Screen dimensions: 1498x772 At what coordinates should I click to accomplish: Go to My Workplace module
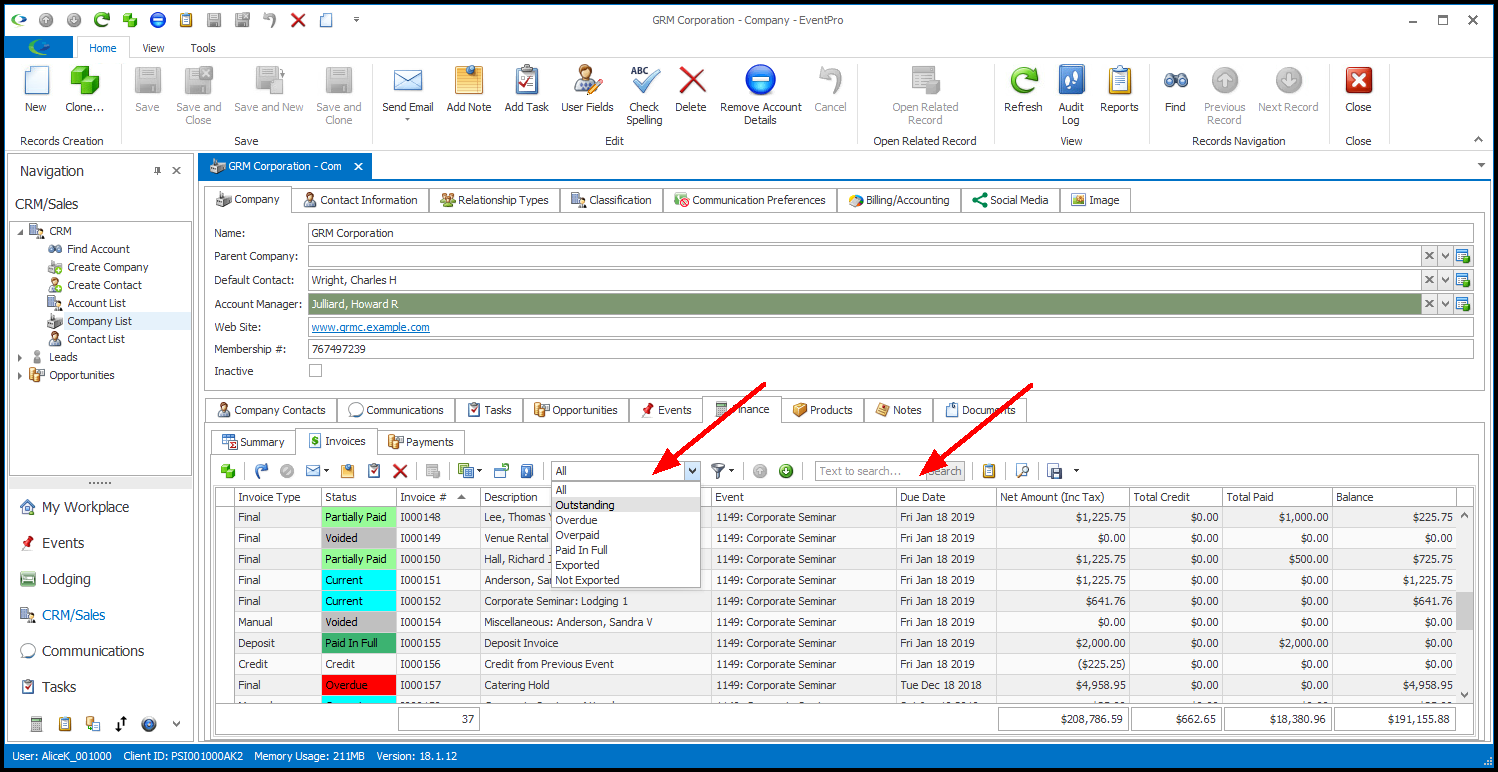[85, 507]
